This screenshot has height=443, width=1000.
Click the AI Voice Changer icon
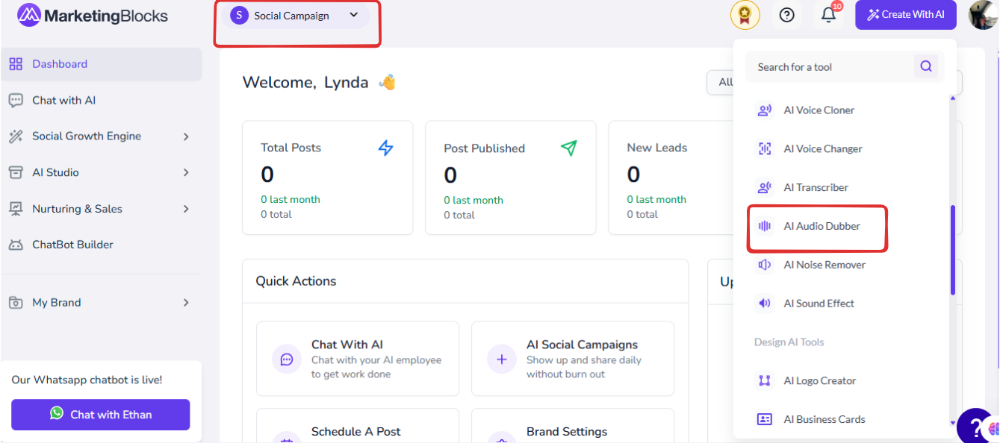tap(764, 149)
